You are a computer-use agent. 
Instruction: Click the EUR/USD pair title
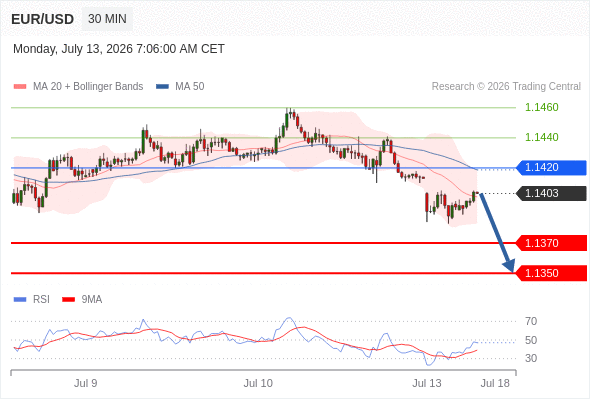click(x=43, y=19)
